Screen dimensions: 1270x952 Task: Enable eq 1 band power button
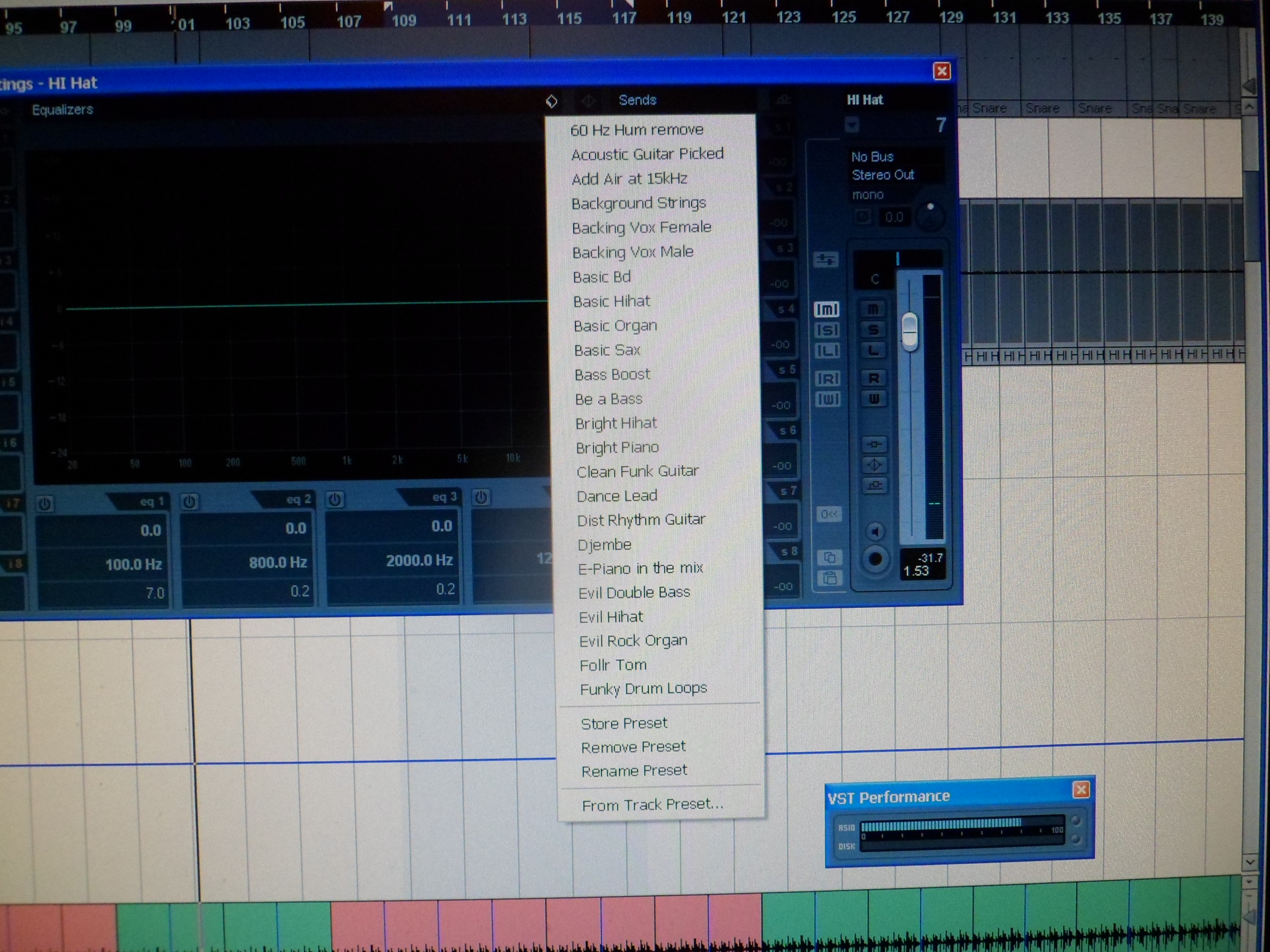tap(45, 504)
